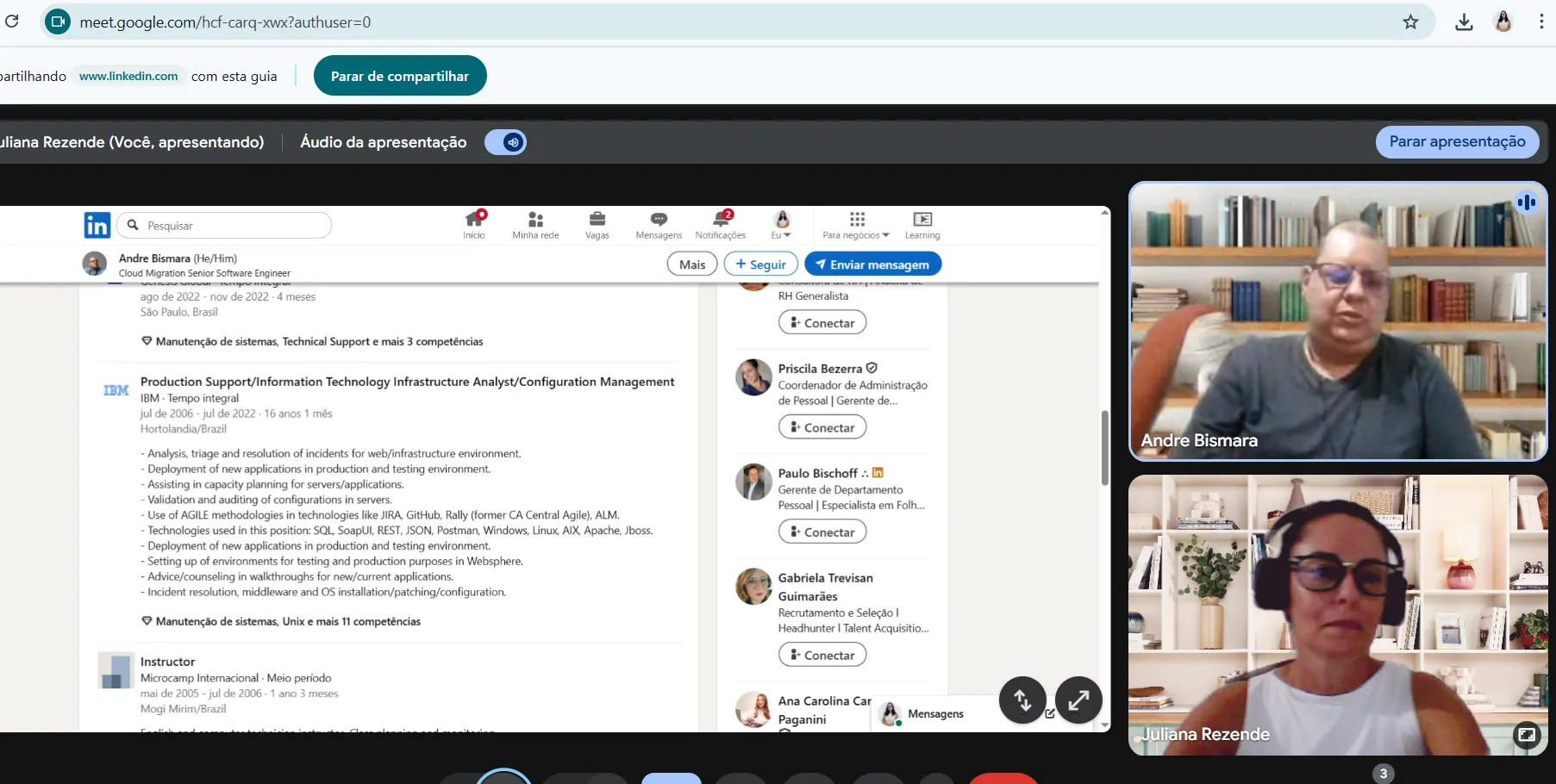Viewport: 1556px width, 784px height.
Task: Click Conectar for Gabriela Trevisan Guimarães
Action: coord(822,655)
